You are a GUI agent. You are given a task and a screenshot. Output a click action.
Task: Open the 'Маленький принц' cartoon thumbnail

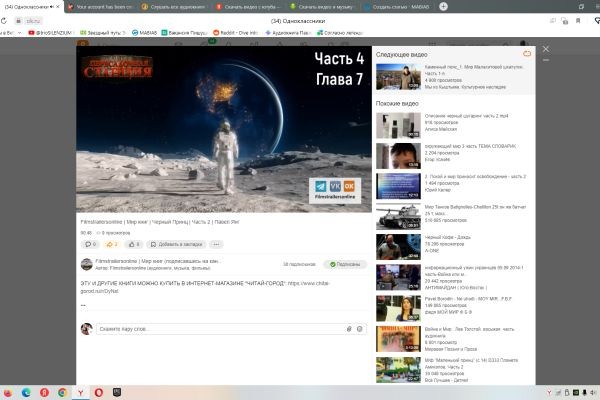(x=398, y=370)
